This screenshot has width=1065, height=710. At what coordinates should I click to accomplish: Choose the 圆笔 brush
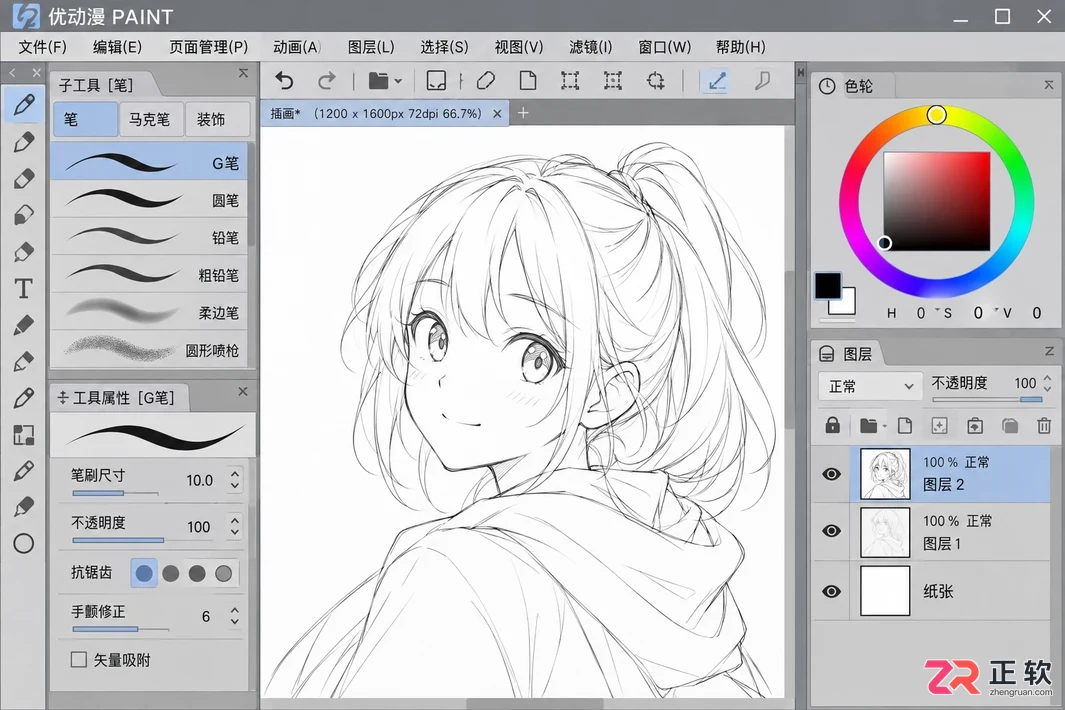coord(149,200)
